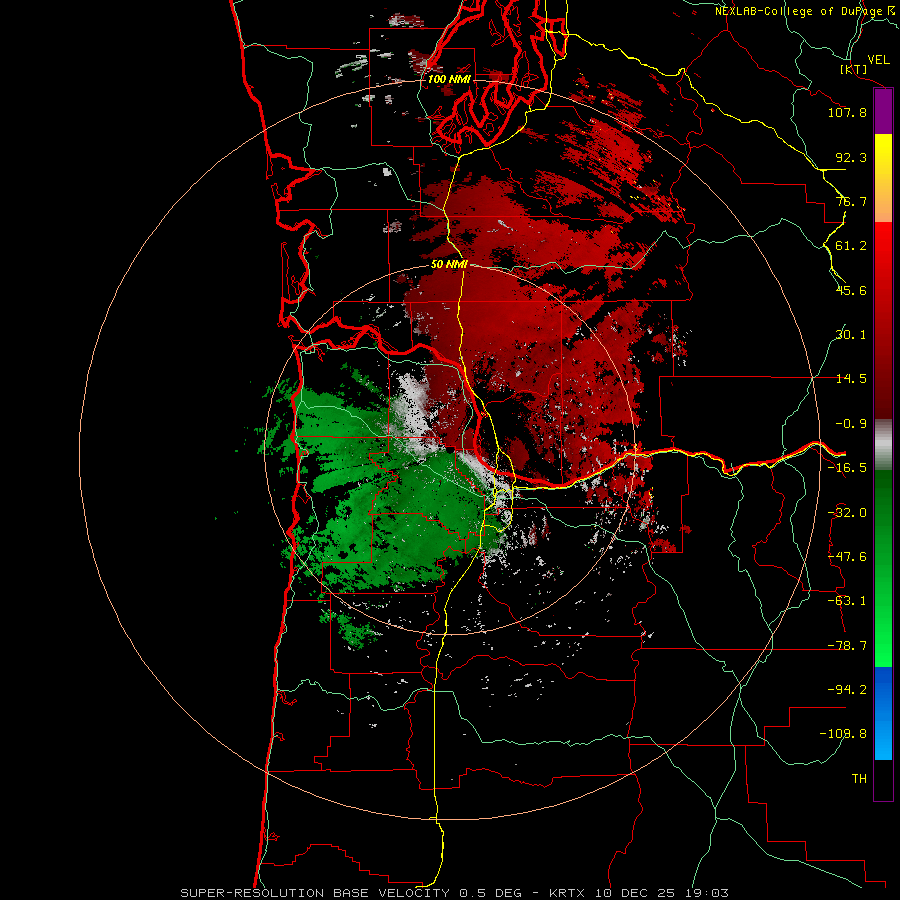Click the [KT] units label
This screenshot has width=900, height=900.
853,69
